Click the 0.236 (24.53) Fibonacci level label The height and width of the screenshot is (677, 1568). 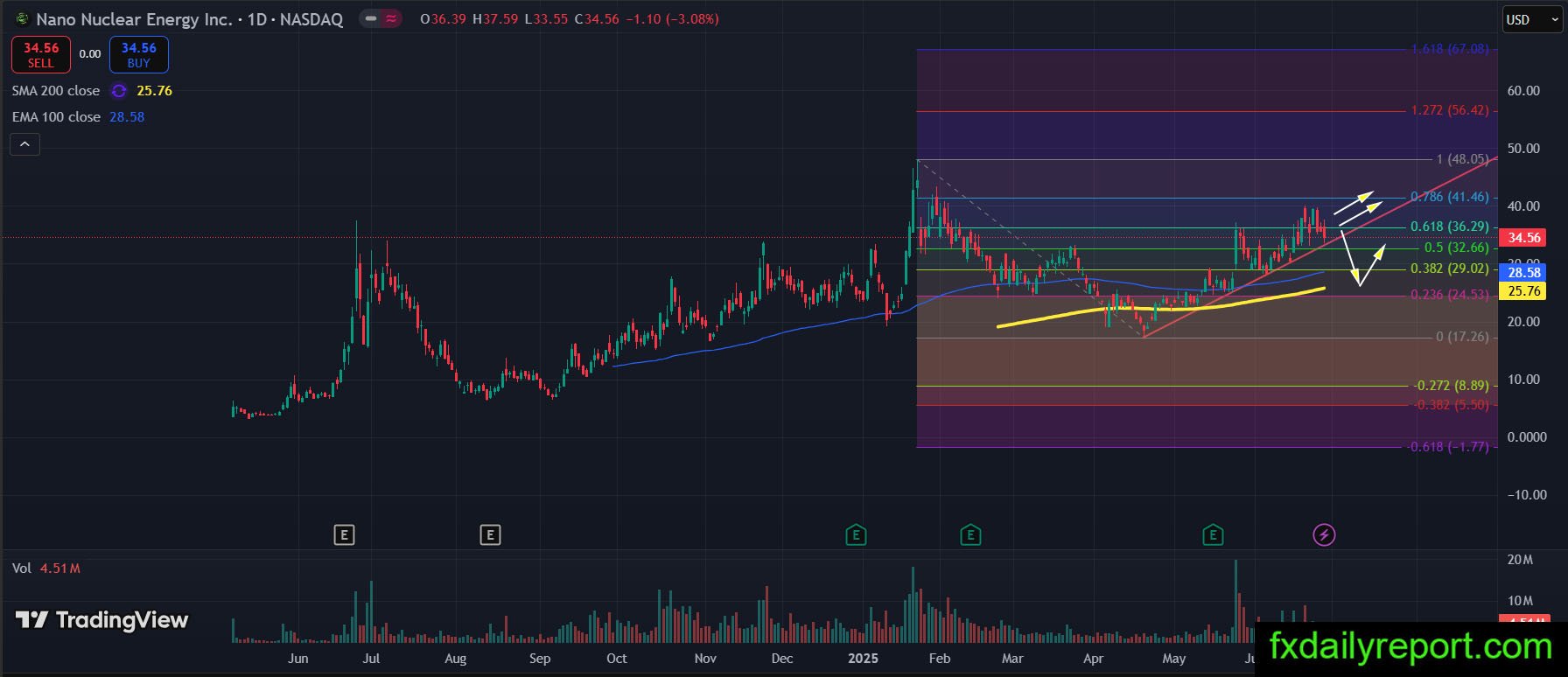[x=1449, y=295]
